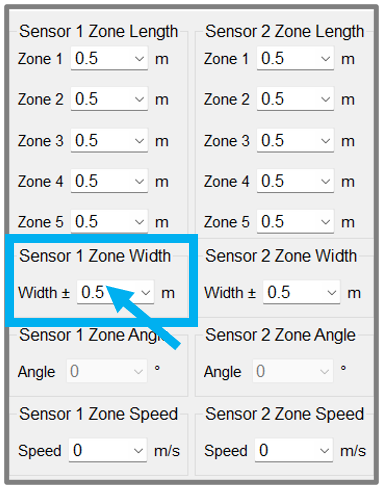Click the disabled Sensor 2 Angle dropdown
This screenshot has width=382, height=488.
pos(293,371)
